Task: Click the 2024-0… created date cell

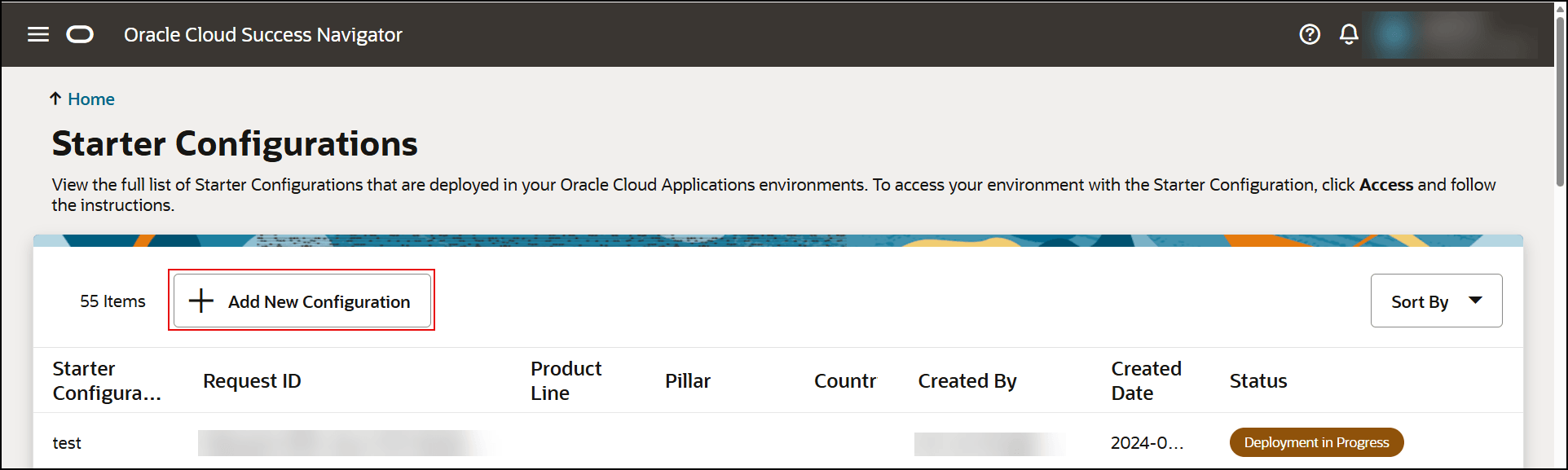Action: pyautogui.click(x=1147, y=442)
